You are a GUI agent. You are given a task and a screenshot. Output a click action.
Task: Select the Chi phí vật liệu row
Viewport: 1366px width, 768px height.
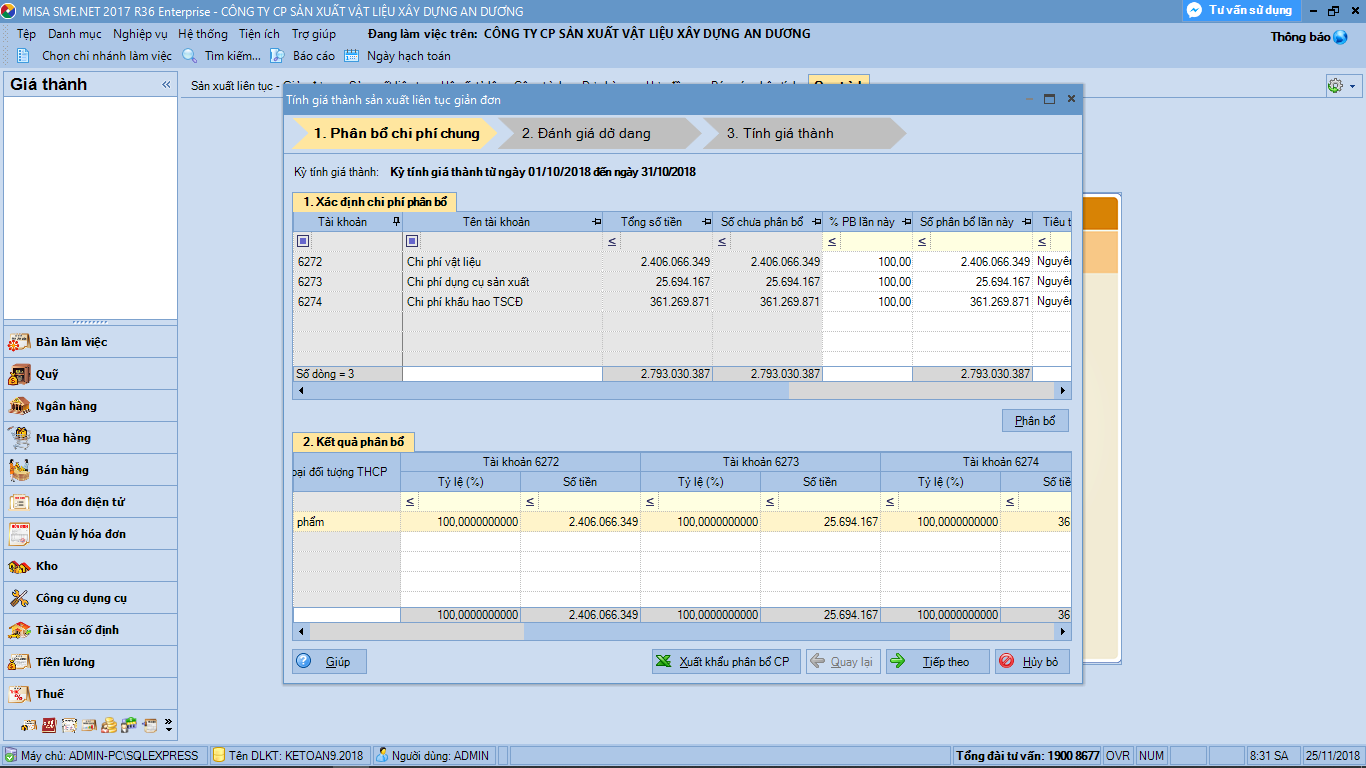coord(682,262)
